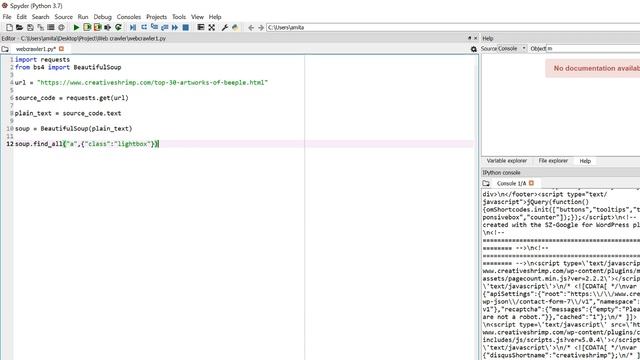Maximize the current pane
The height and width of the screenshot is (360, 640).
(201, 27)
